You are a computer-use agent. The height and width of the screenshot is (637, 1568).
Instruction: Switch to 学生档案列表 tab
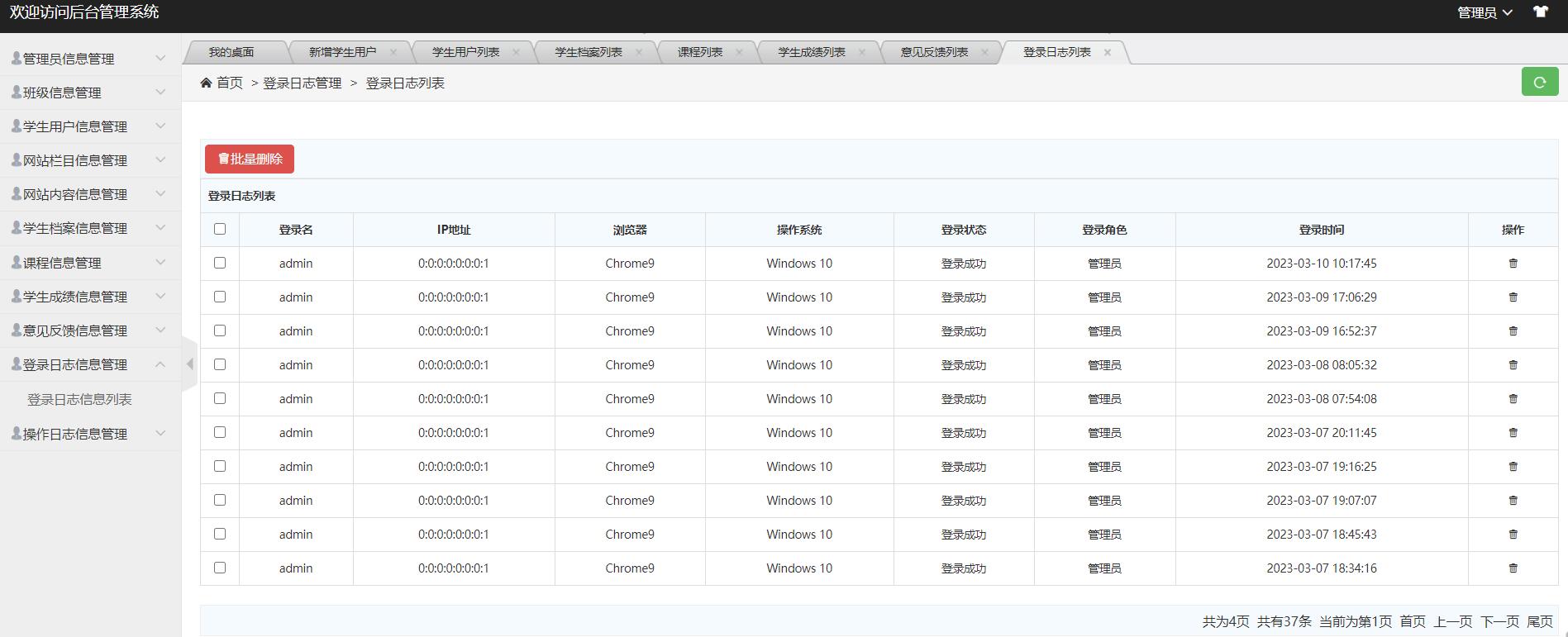589,52
